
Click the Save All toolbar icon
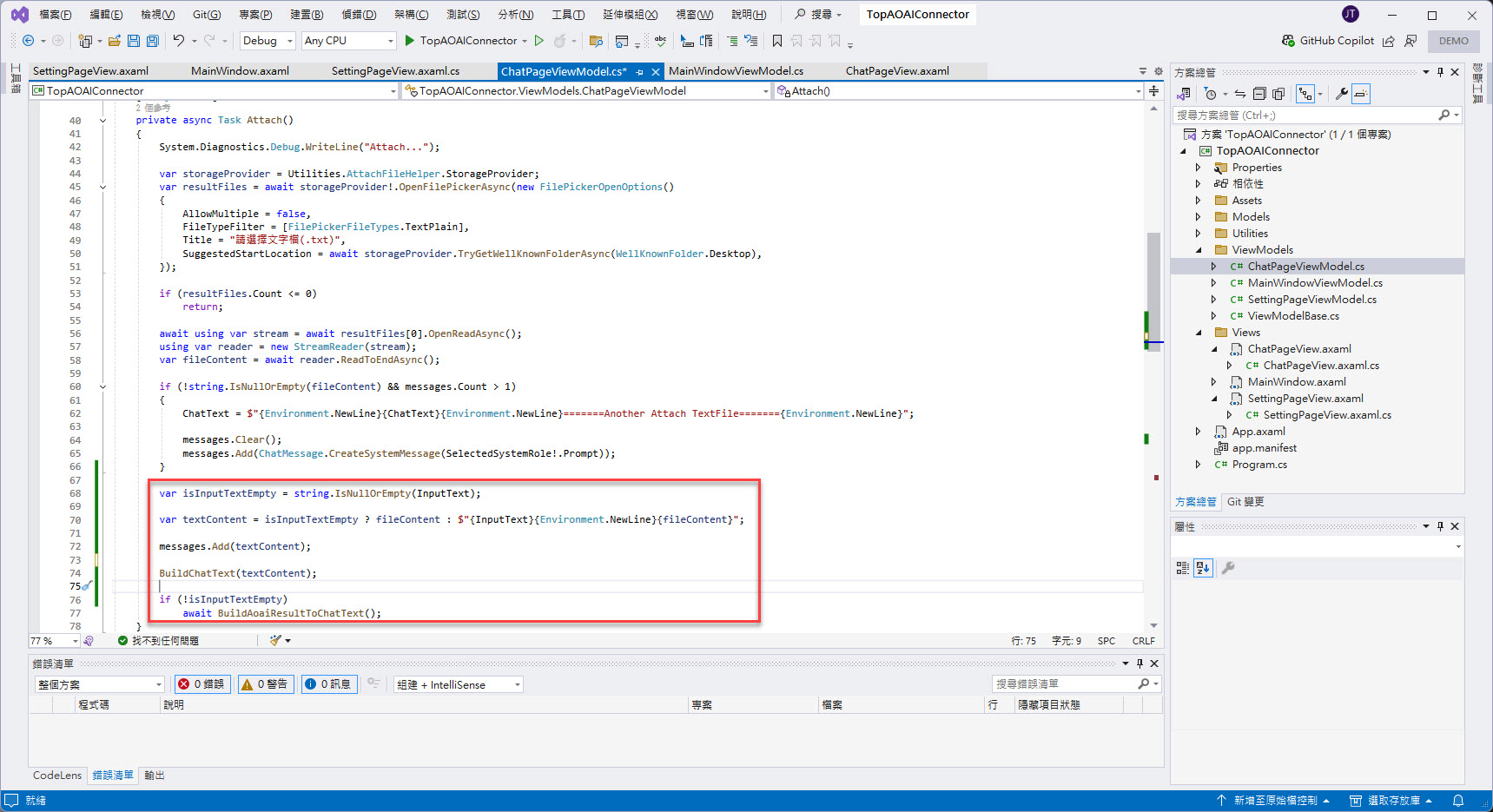pyautogui.click(x=152, y=41)
